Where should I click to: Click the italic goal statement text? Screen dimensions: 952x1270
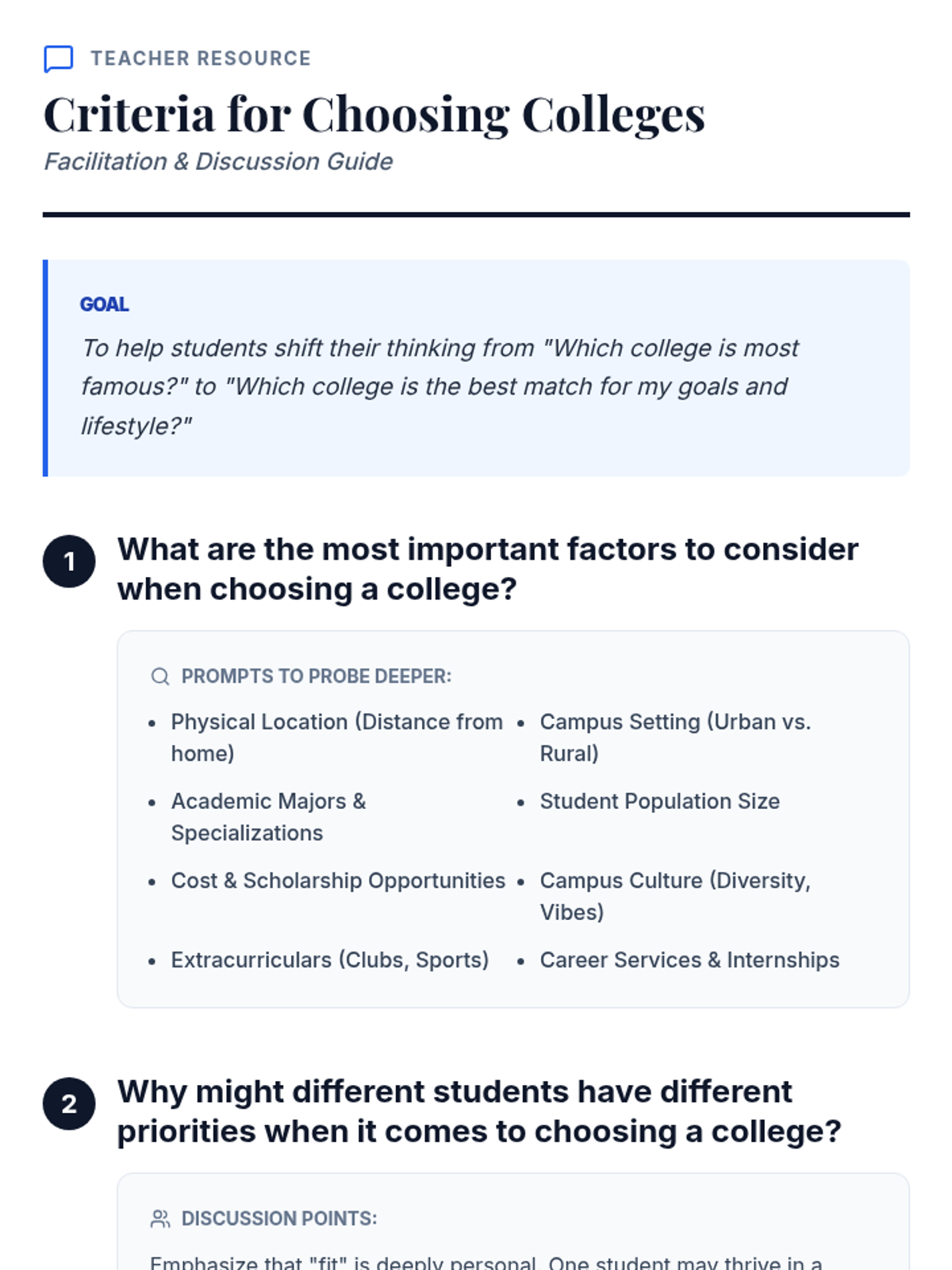coord(440,387)
